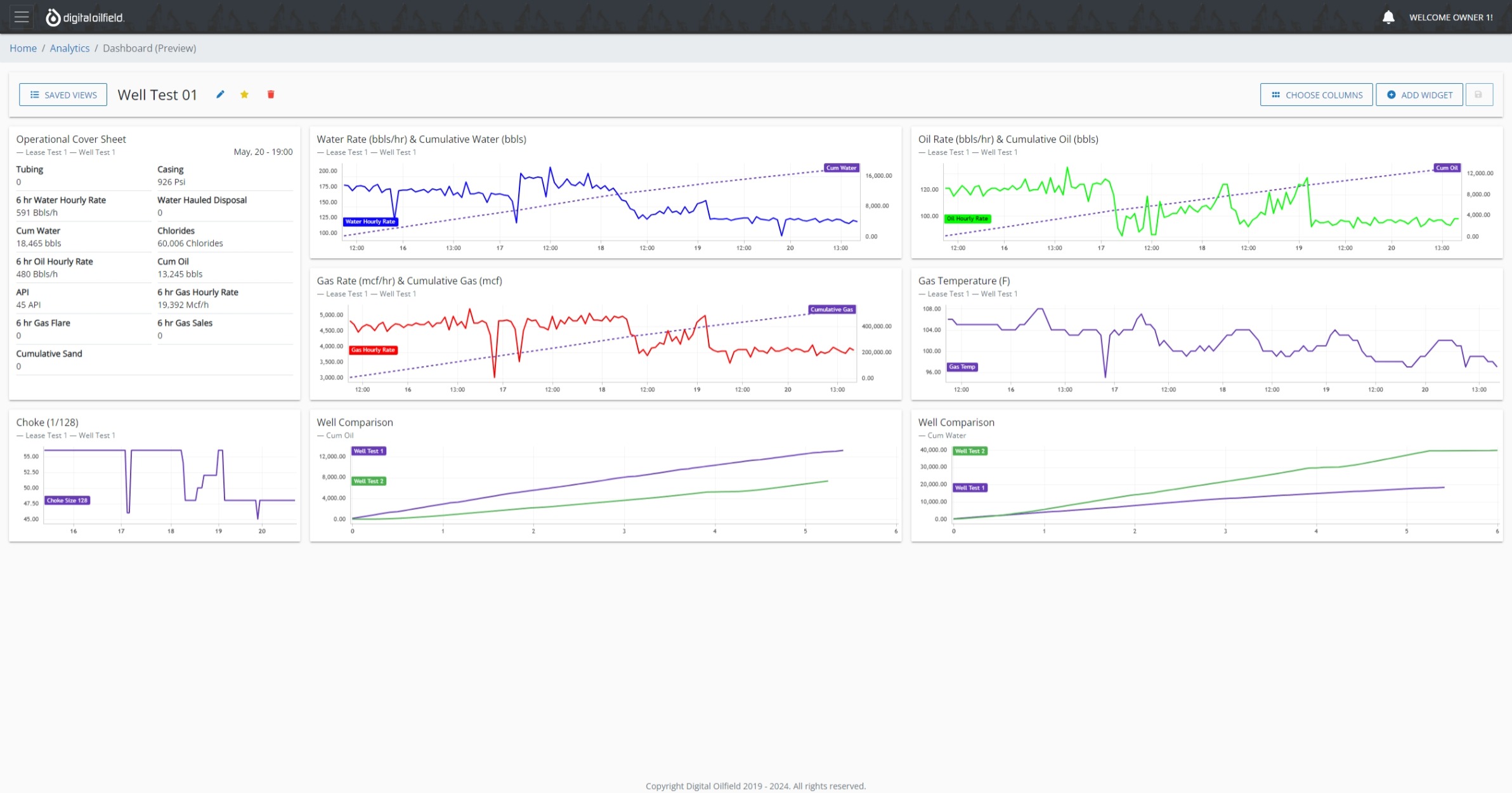The width and height of the screenshot is (1512, 793).
Task: Save the dashboard with the disk icon
Action: (x=1478, y=94)
